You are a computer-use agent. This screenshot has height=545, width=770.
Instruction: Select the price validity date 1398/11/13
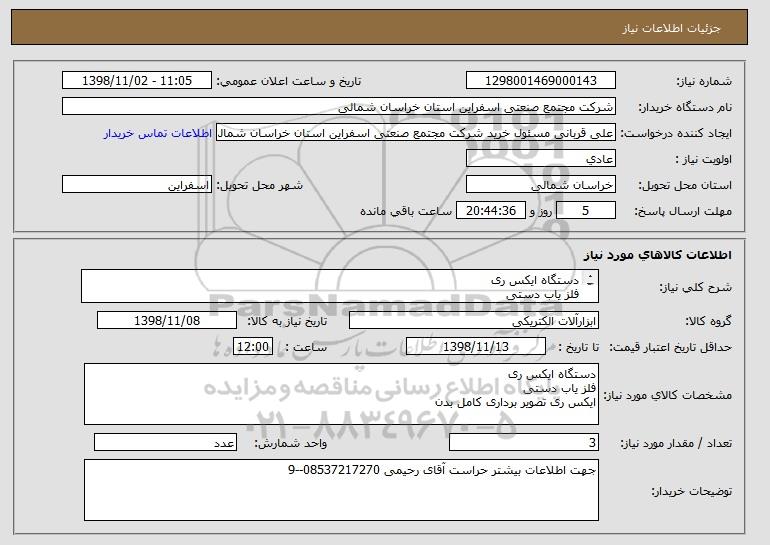point(476,347)
